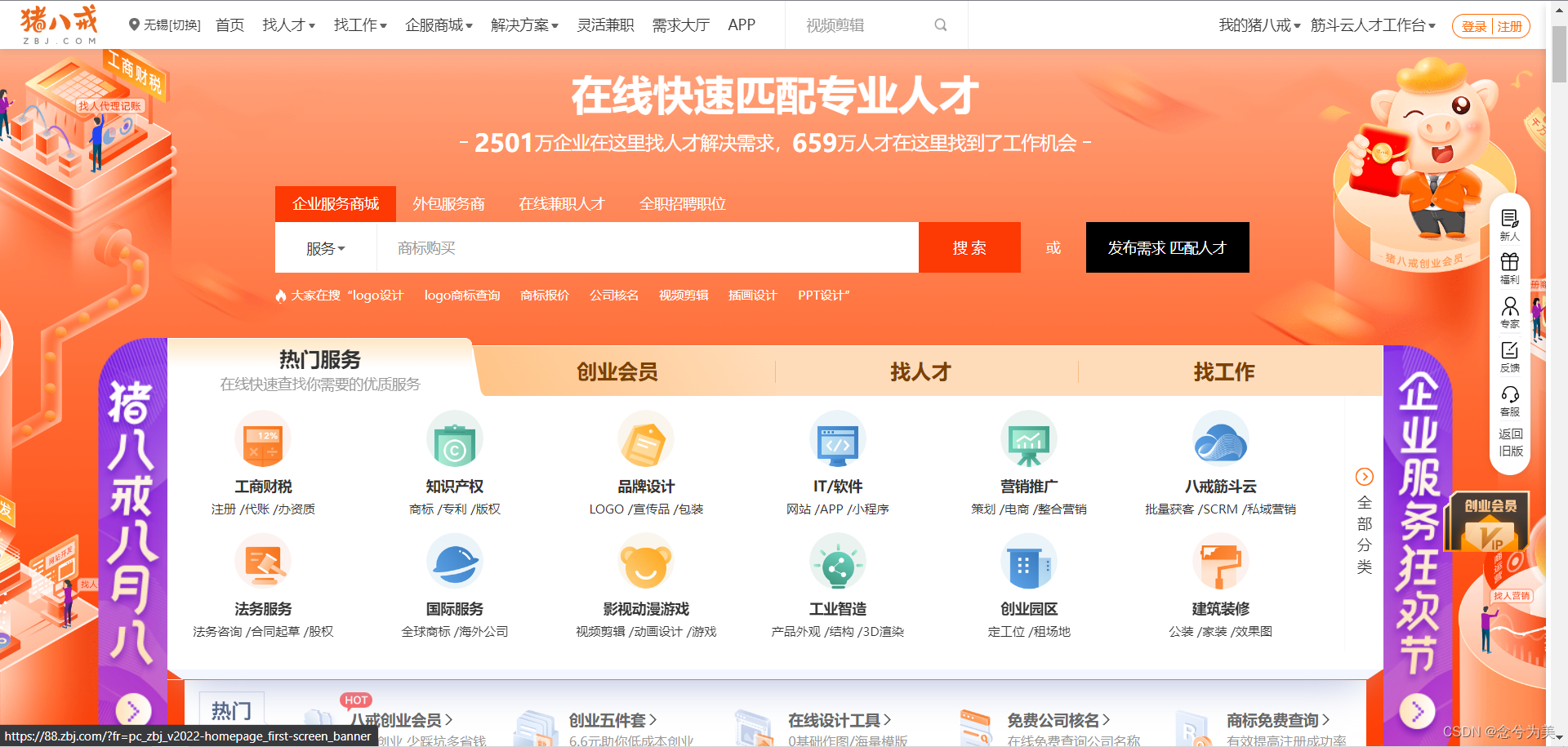
Task: Click the 全部分类 arrow circle icon
Action: tap(1364, 477)
